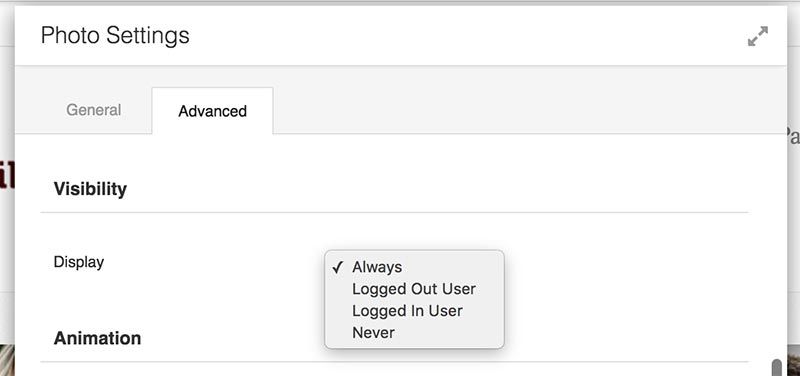Viewport: 800px width, 376px height.
Task: Click the thumbnail peeking behind the panel's left edge
Action: [7, 360]
